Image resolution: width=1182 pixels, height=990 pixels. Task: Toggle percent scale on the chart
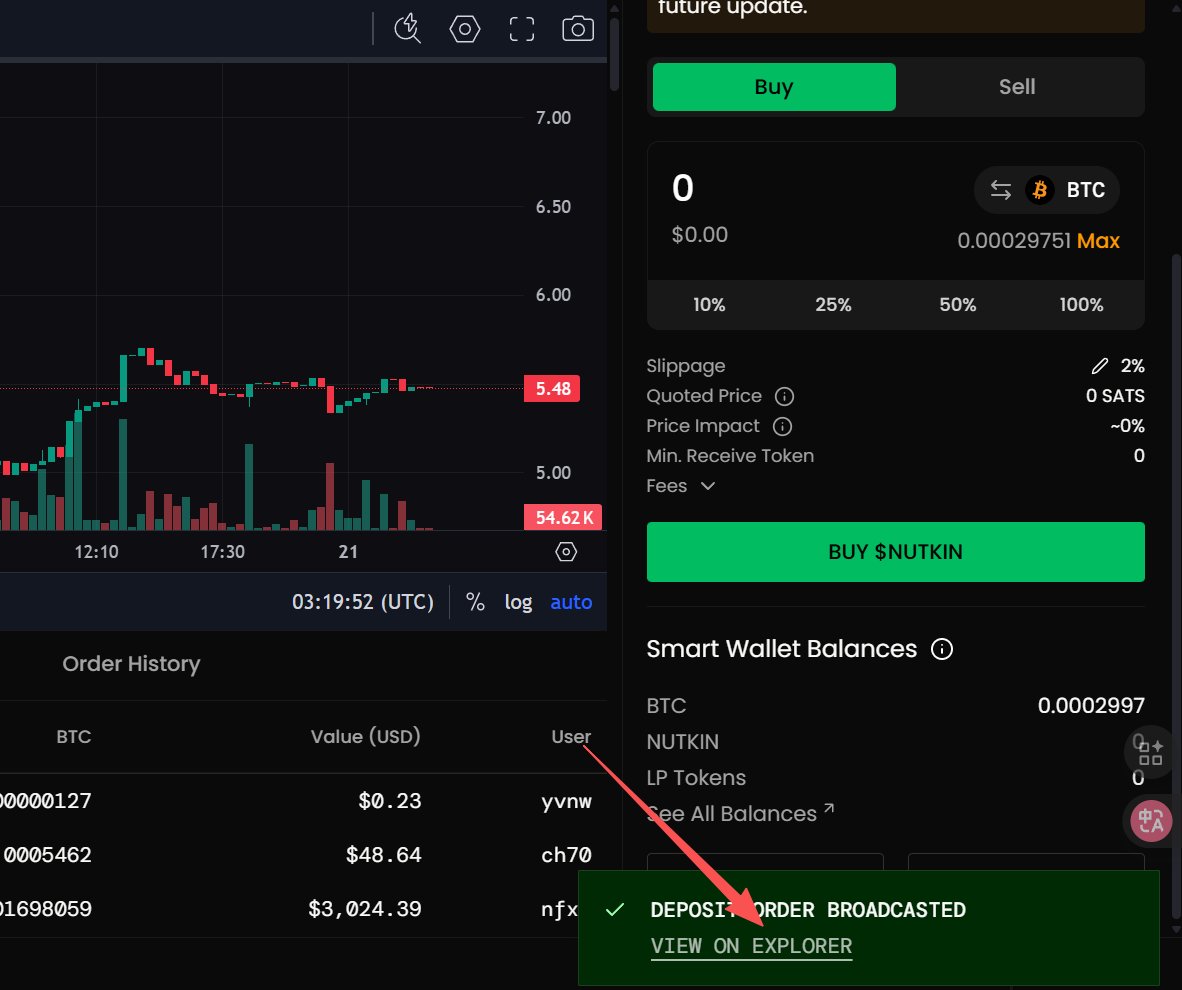pos(475,602)
